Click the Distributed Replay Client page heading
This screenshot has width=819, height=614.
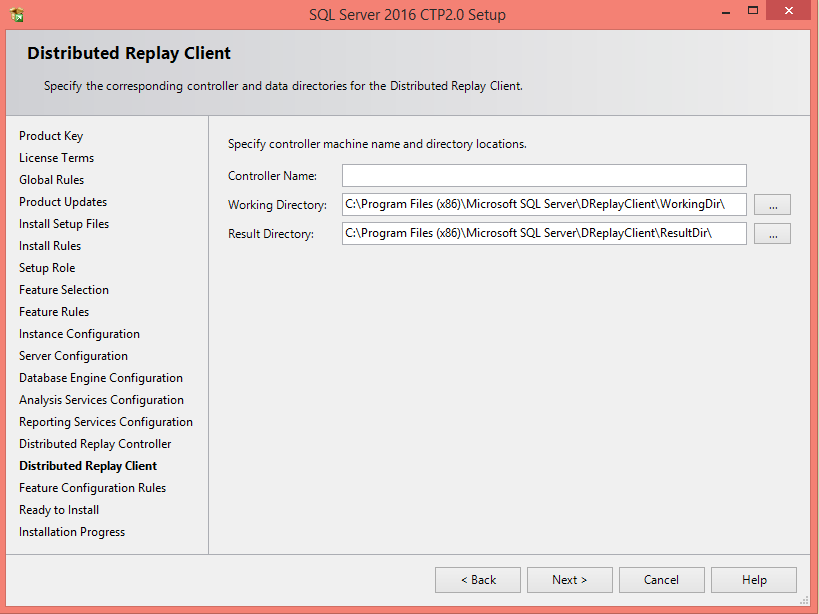pyautogui.click(x=129, y=53)
